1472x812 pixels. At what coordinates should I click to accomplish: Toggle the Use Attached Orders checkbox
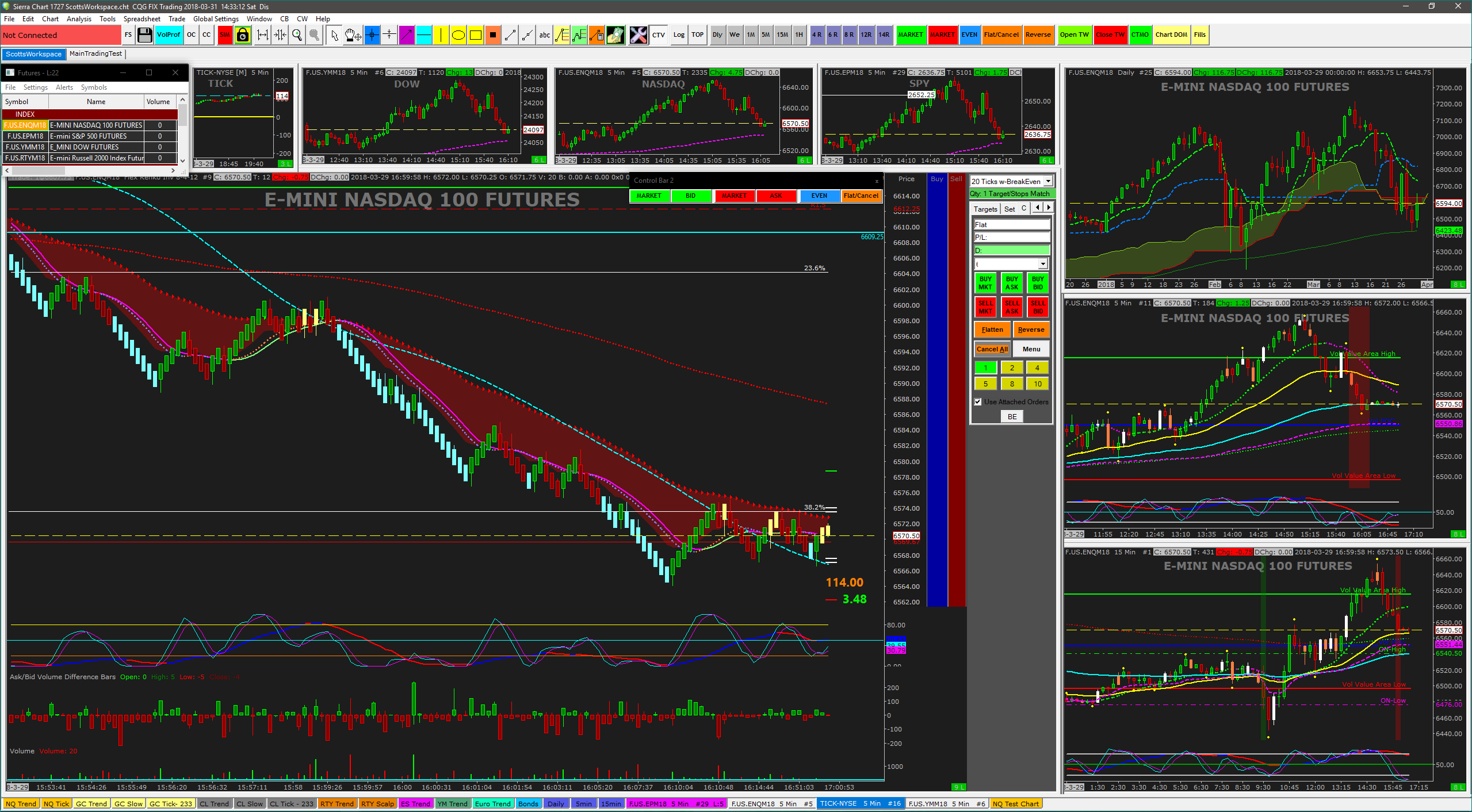pos(978,402)
